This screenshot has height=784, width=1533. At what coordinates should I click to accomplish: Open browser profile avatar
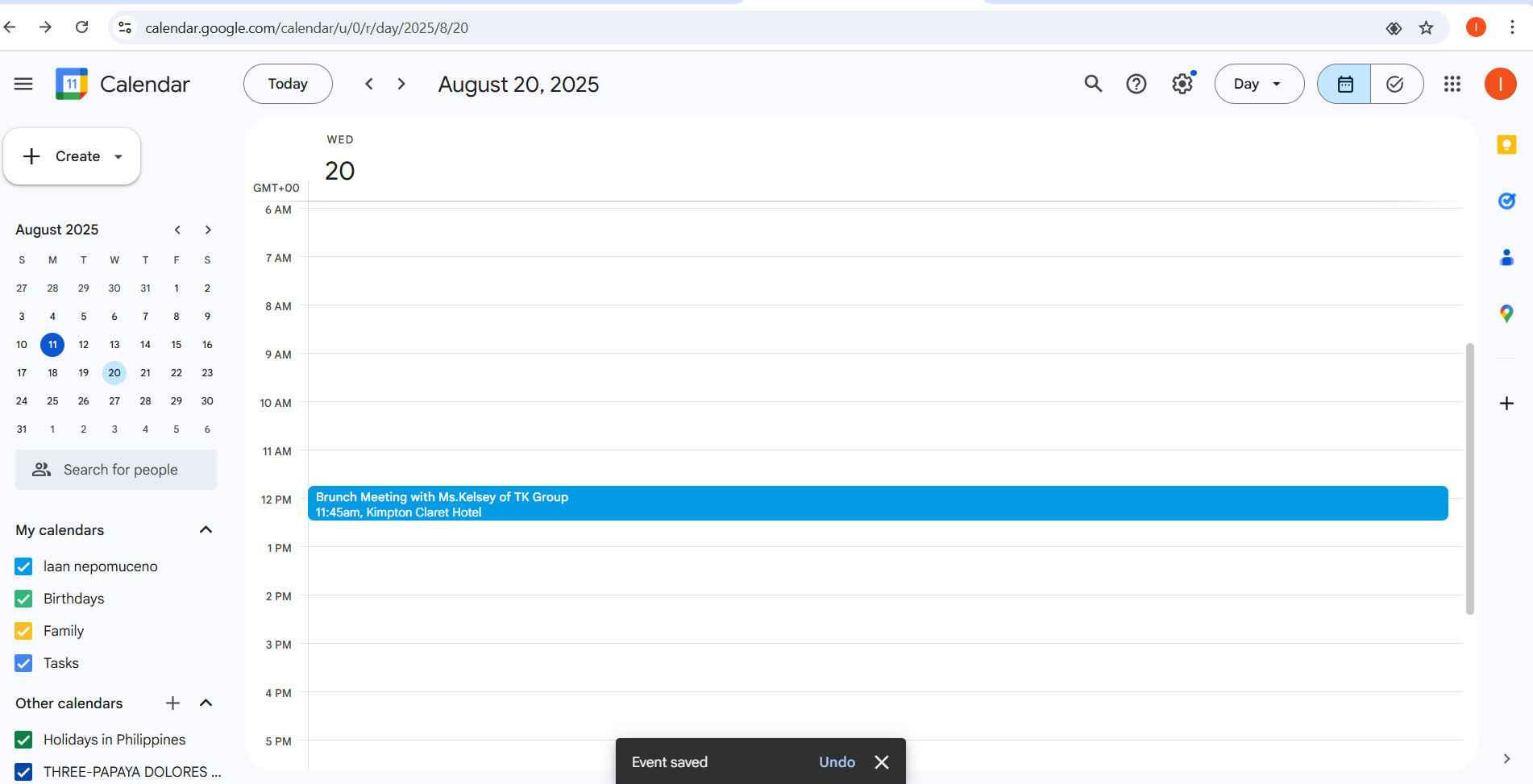(x=1476, y=27)
